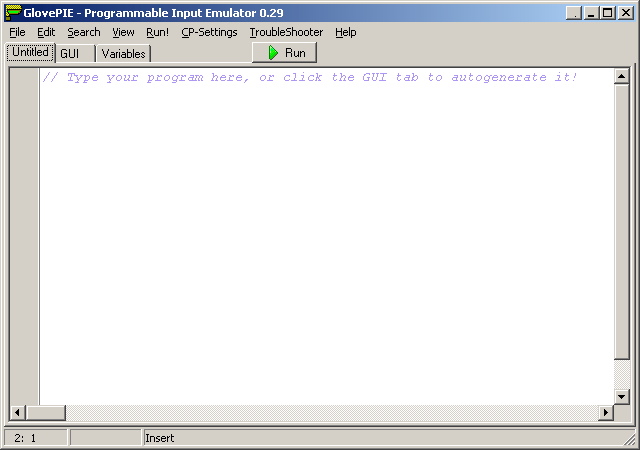Open the Run! menu
Viewport: 640px width, 450px height.
click(x=157, y=32)
